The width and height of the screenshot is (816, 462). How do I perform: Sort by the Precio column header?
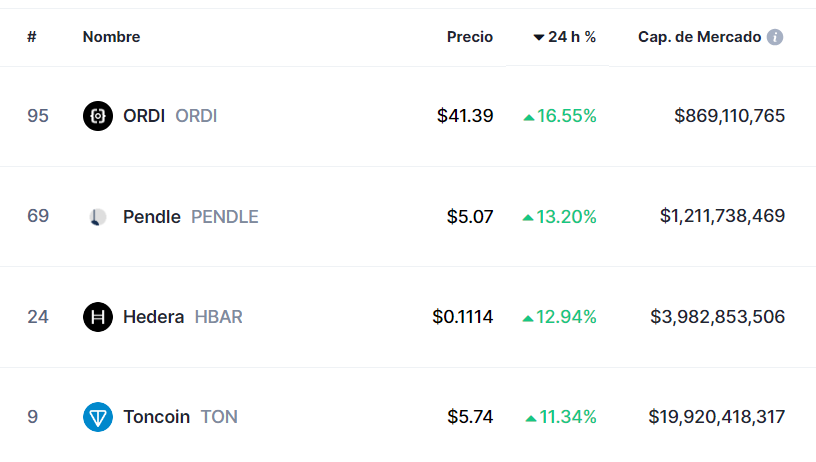point(470,37)
